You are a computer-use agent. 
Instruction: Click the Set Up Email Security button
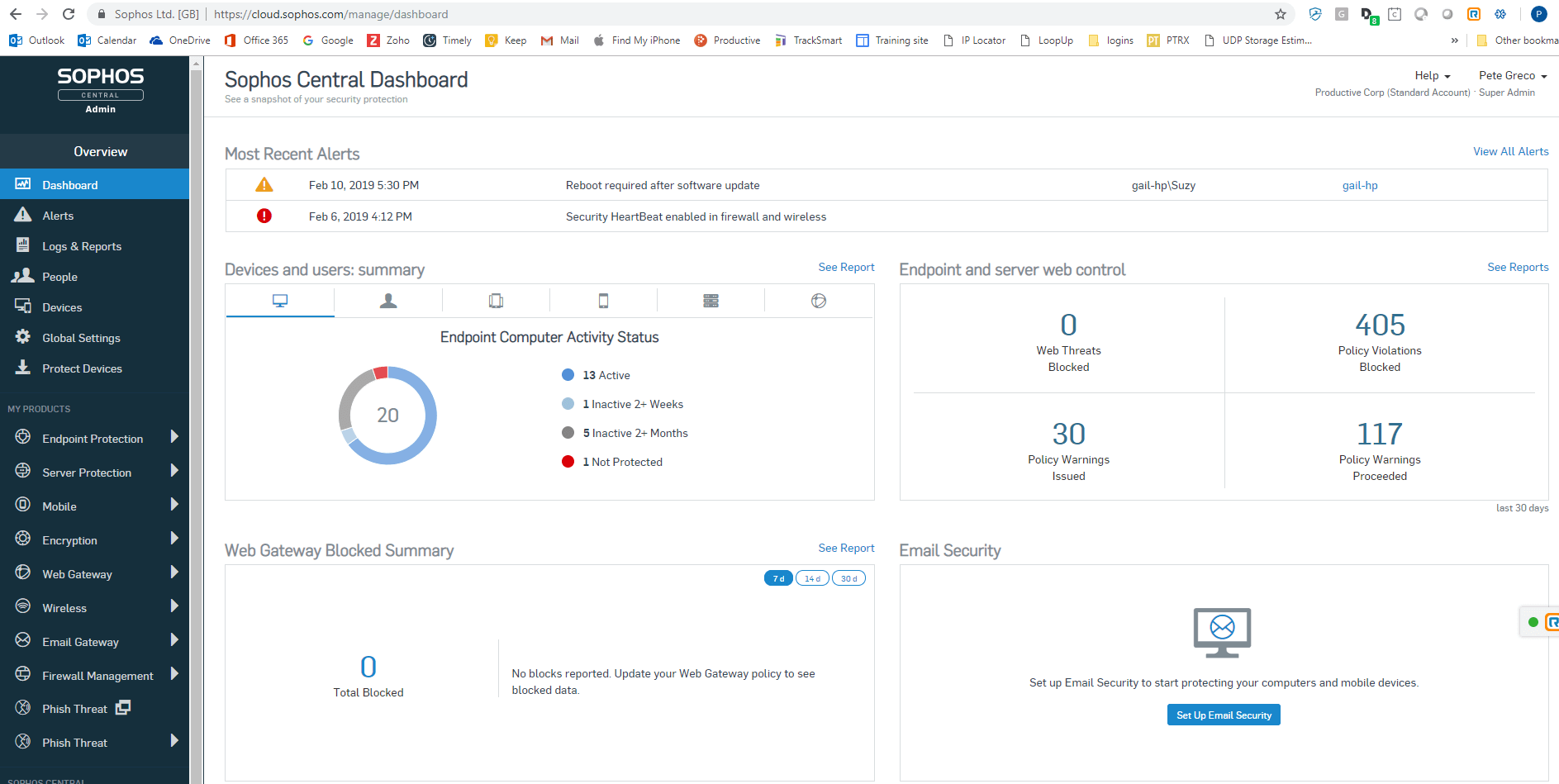click(x=1224, y=715)
